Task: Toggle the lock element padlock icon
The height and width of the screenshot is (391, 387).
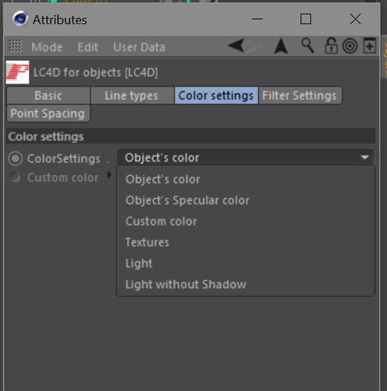Action: (331, 46)
